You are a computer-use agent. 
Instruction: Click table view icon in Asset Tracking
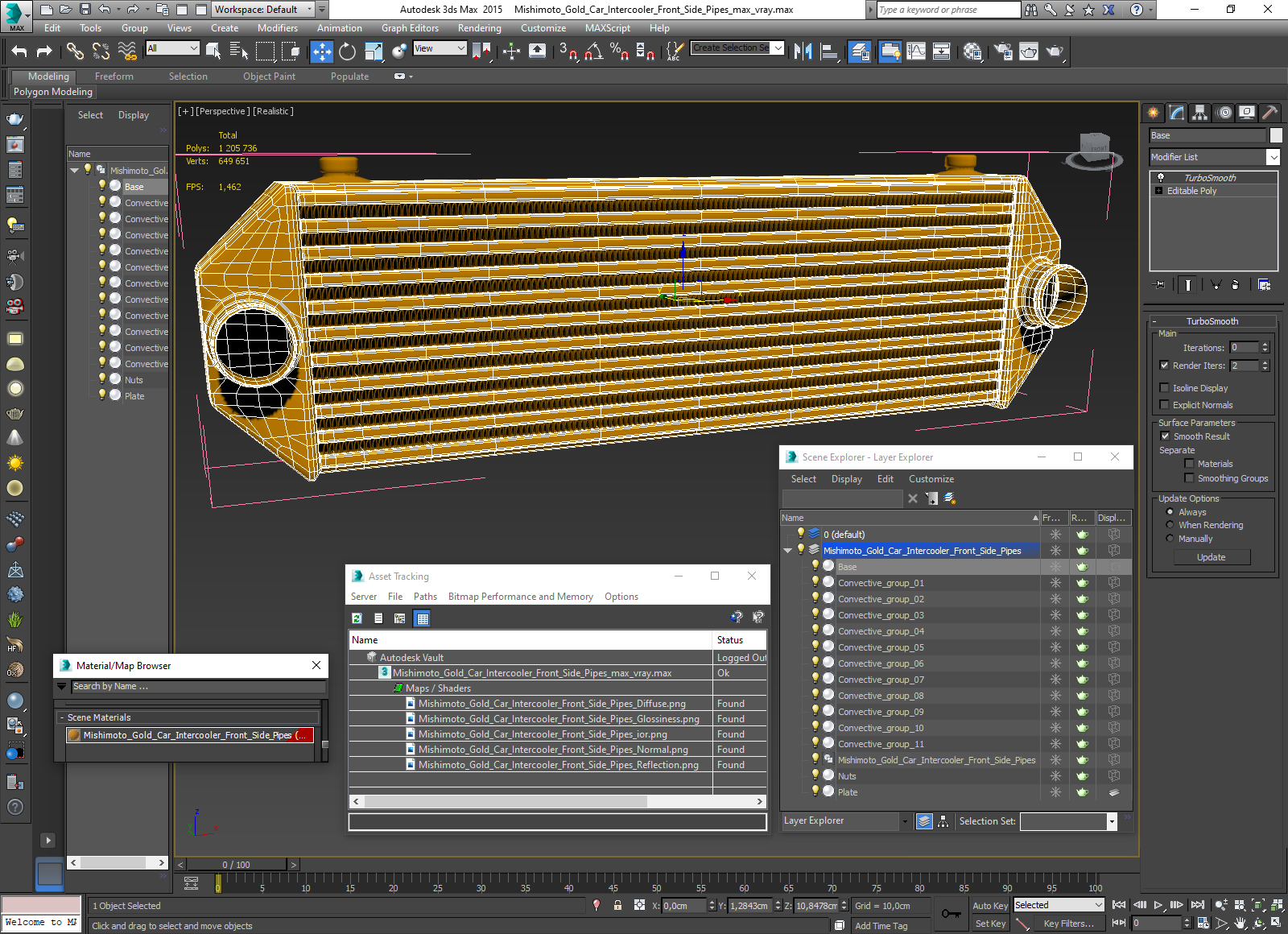pyautogui.click(x=423, y=618)
